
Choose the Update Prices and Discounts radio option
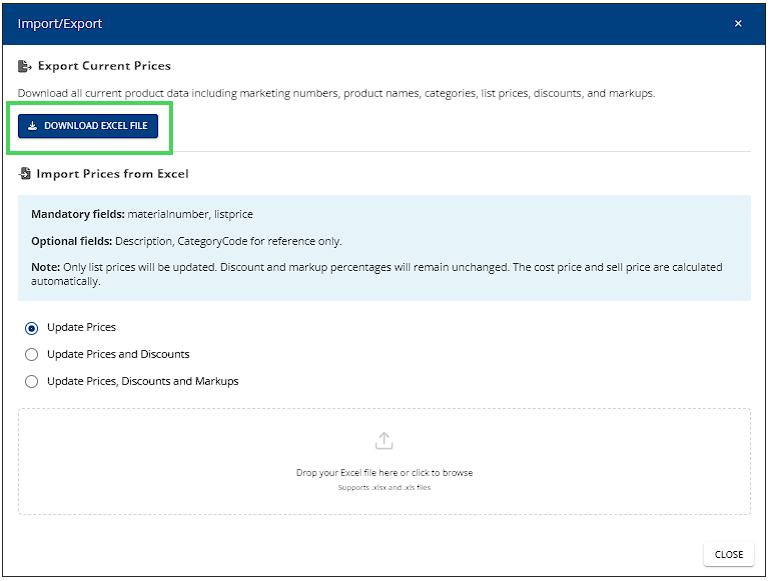tap(31, 354)
